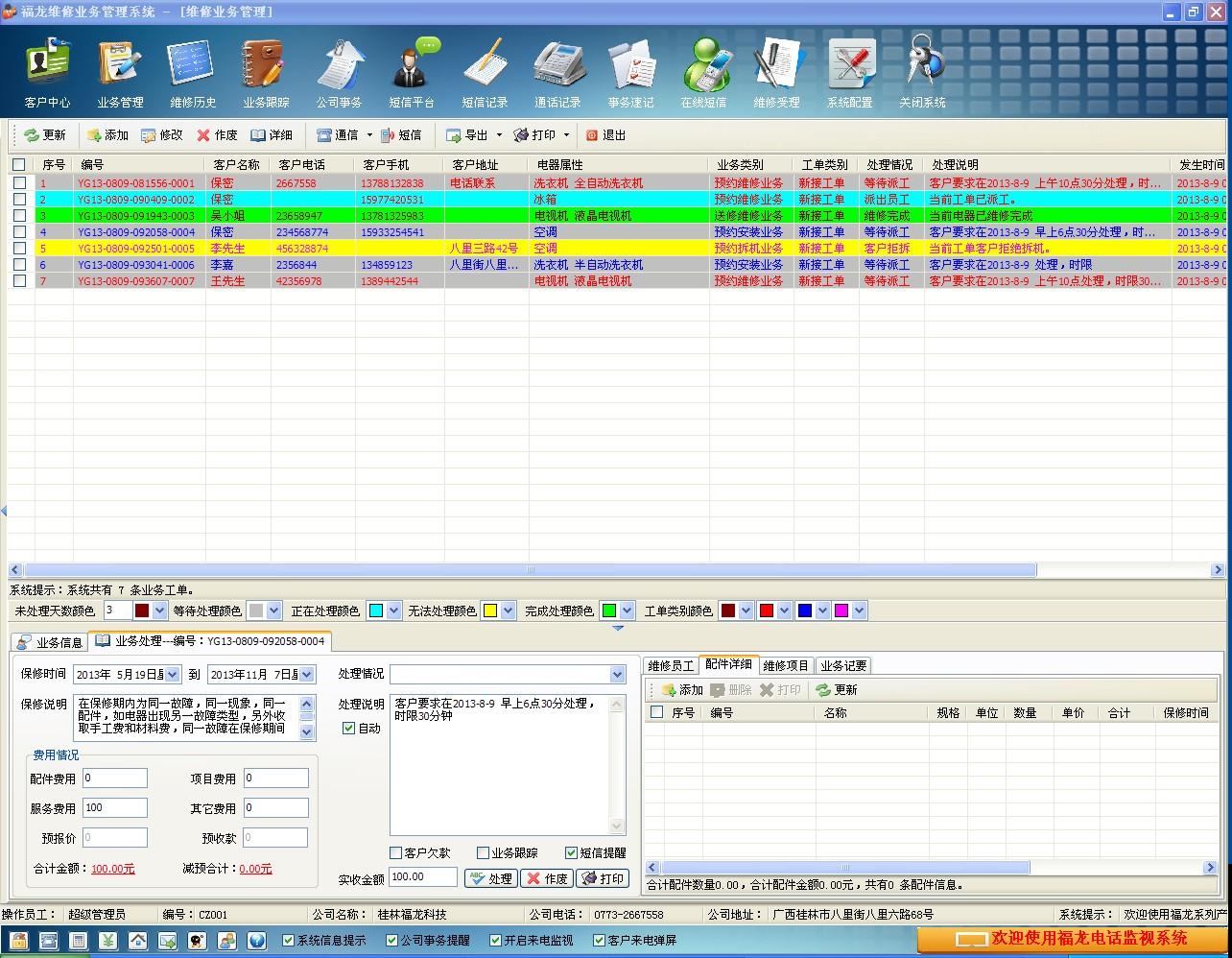Open the 维修受理 module
1232x958 pixels.
pyautogui.click(x=776, y=74)
